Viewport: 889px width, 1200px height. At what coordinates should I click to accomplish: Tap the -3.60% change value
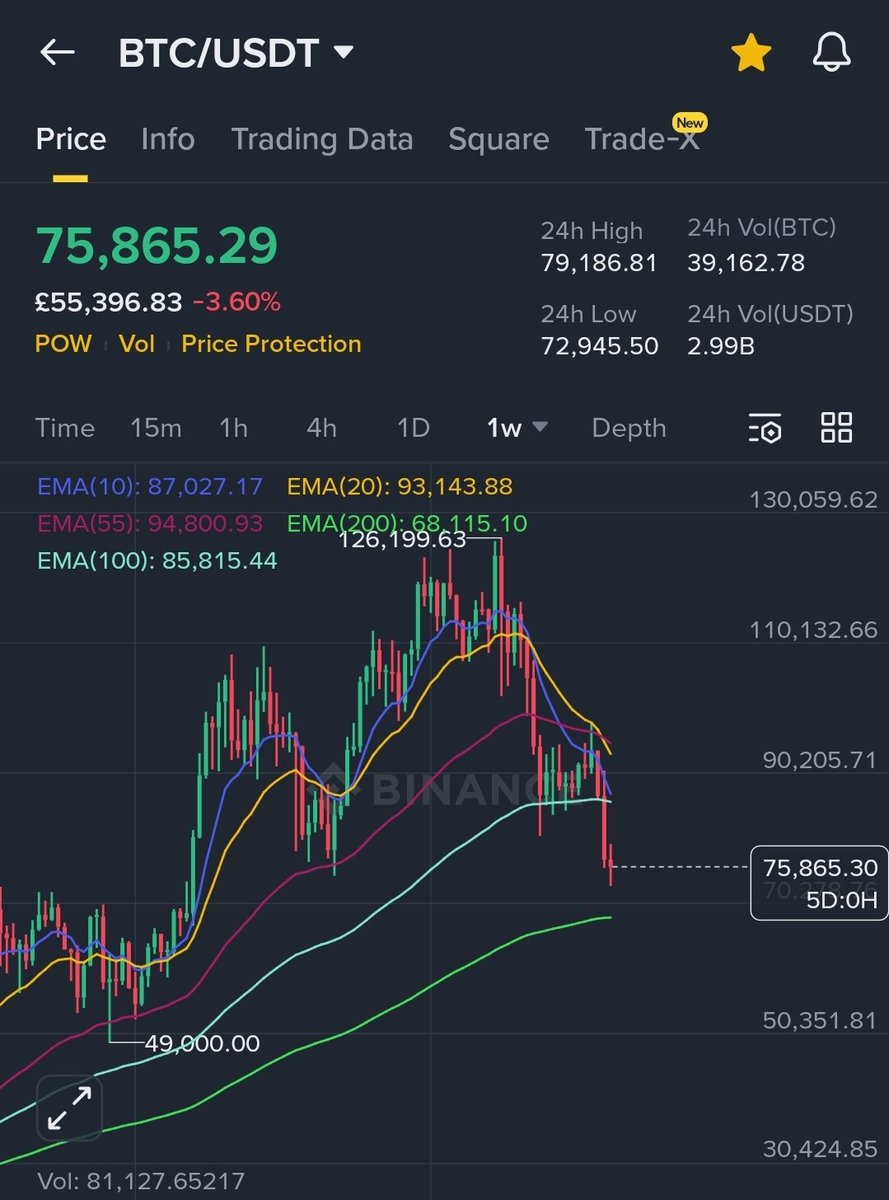[x=237, y=301]
